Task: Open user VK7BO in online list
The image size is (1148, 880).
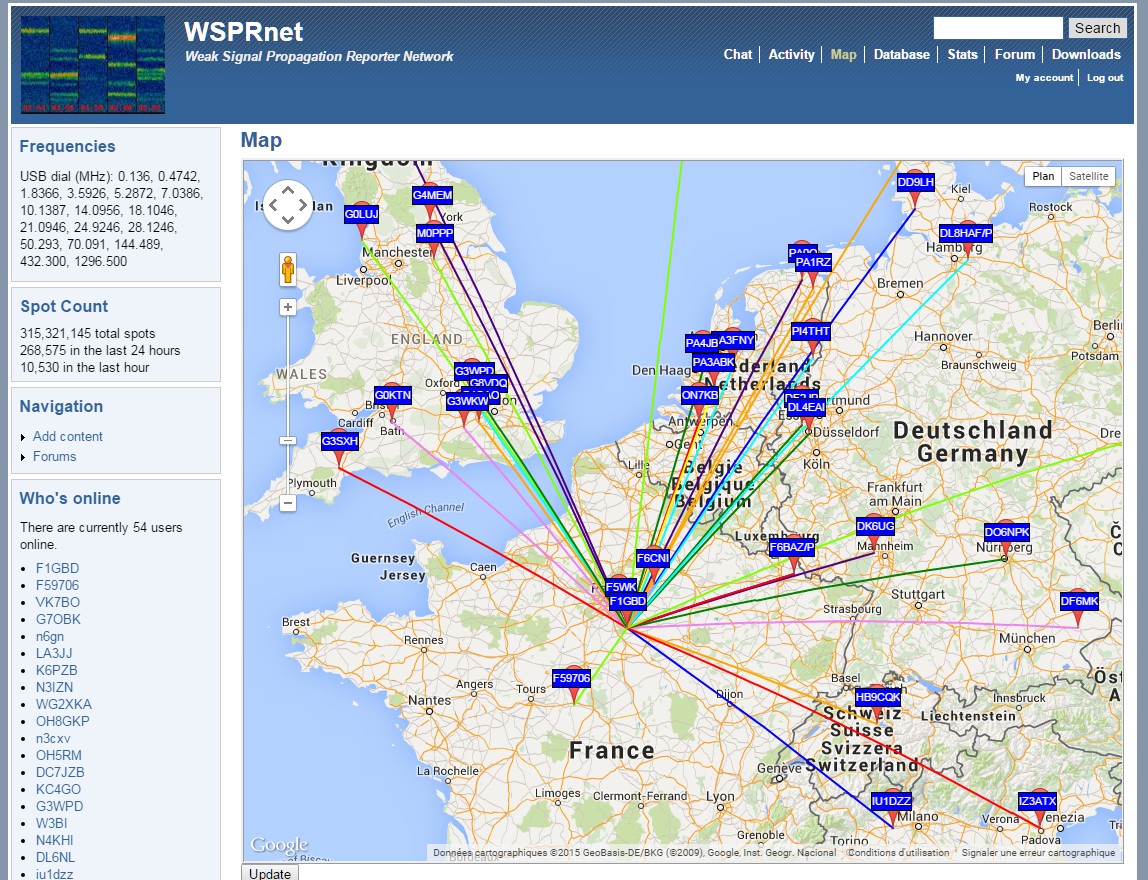Action: pyautogui.click(x=58, y=603)
